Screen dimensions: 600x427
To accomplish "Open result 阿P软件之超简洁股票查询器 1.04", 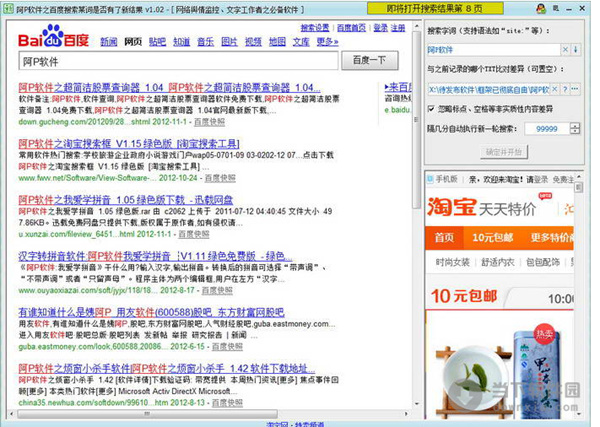I will tap(170, 88).
